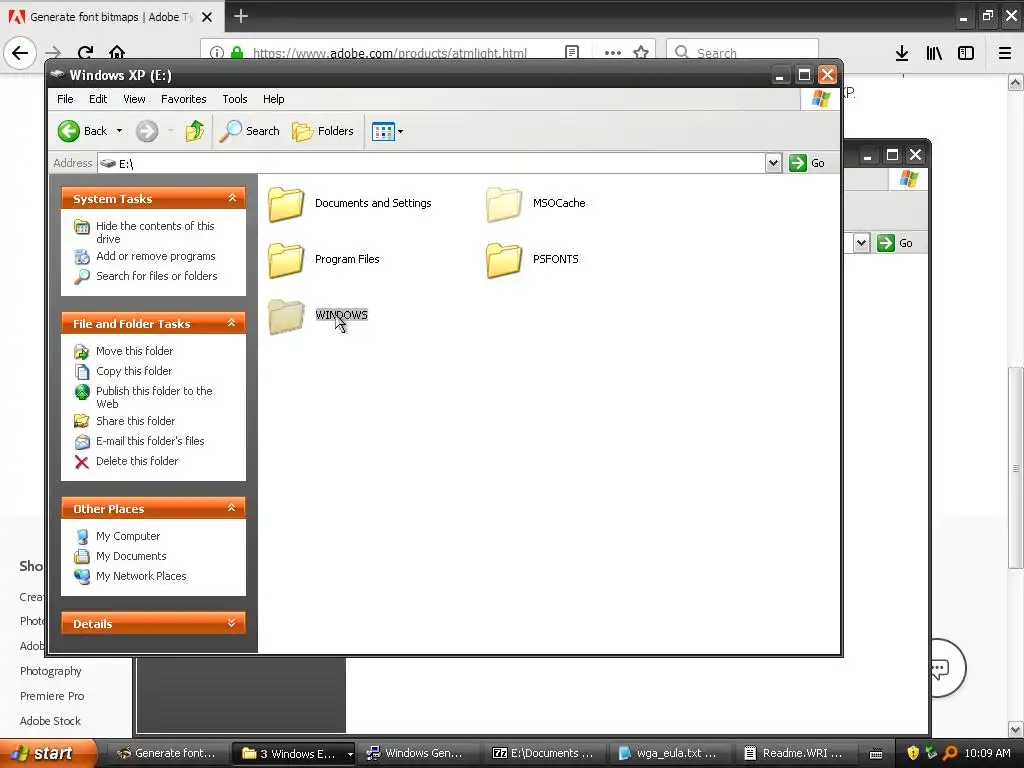Click the Firefox back button

20,53
